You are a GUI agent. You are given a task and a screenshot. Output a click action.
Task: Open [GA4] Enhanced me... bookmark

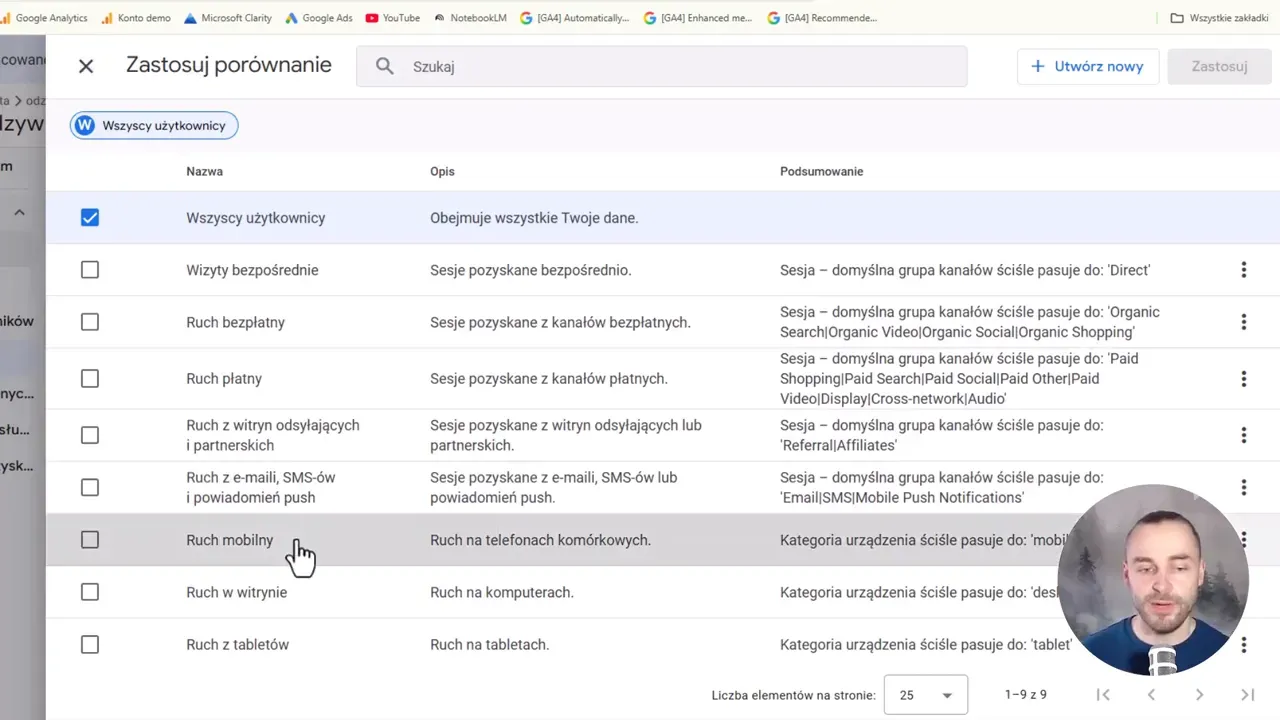698,18
